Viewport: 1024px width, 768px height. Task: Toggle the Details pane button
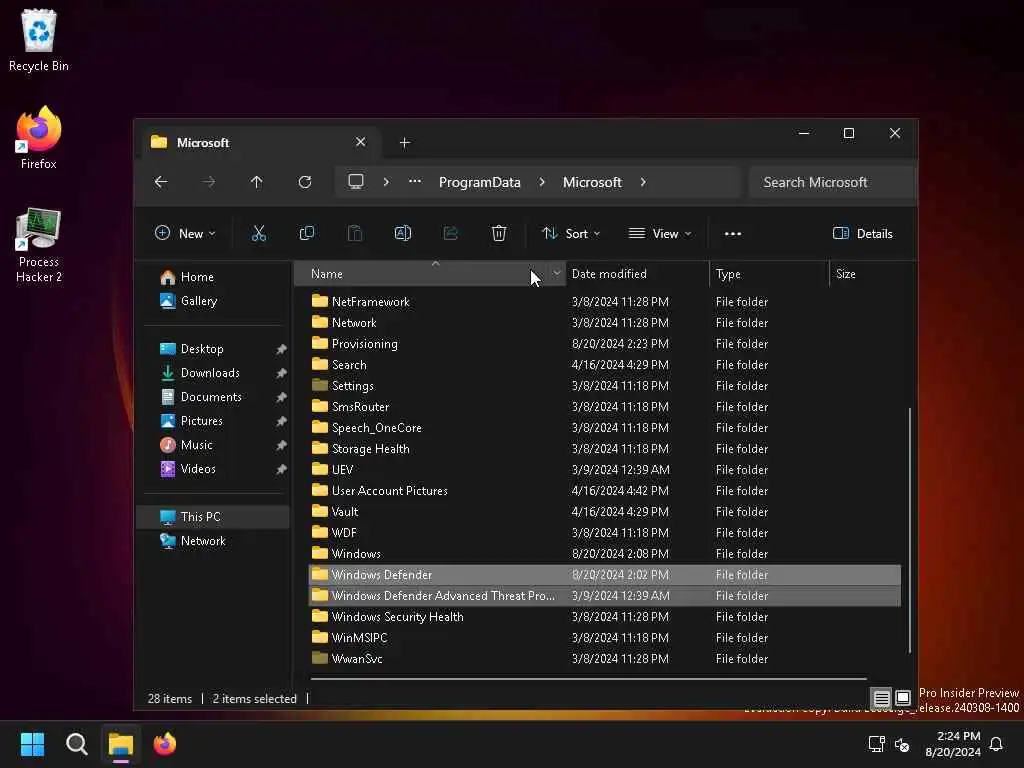[x=863, y=233]
